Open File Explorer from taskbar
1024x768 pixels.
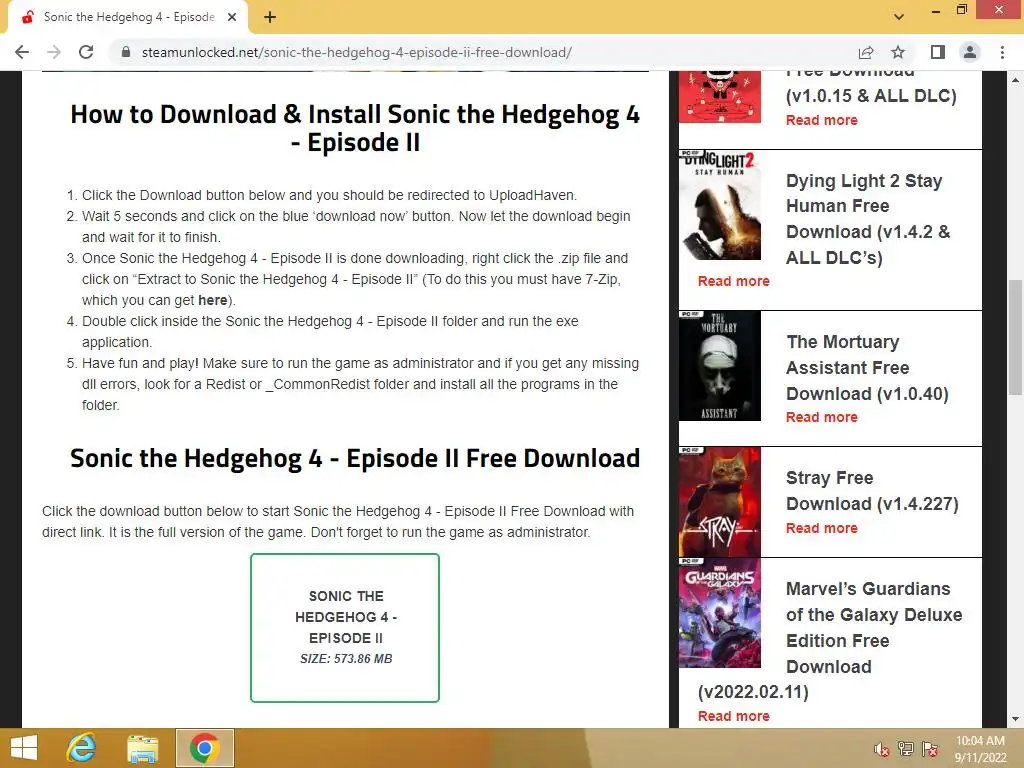point(142,748)
